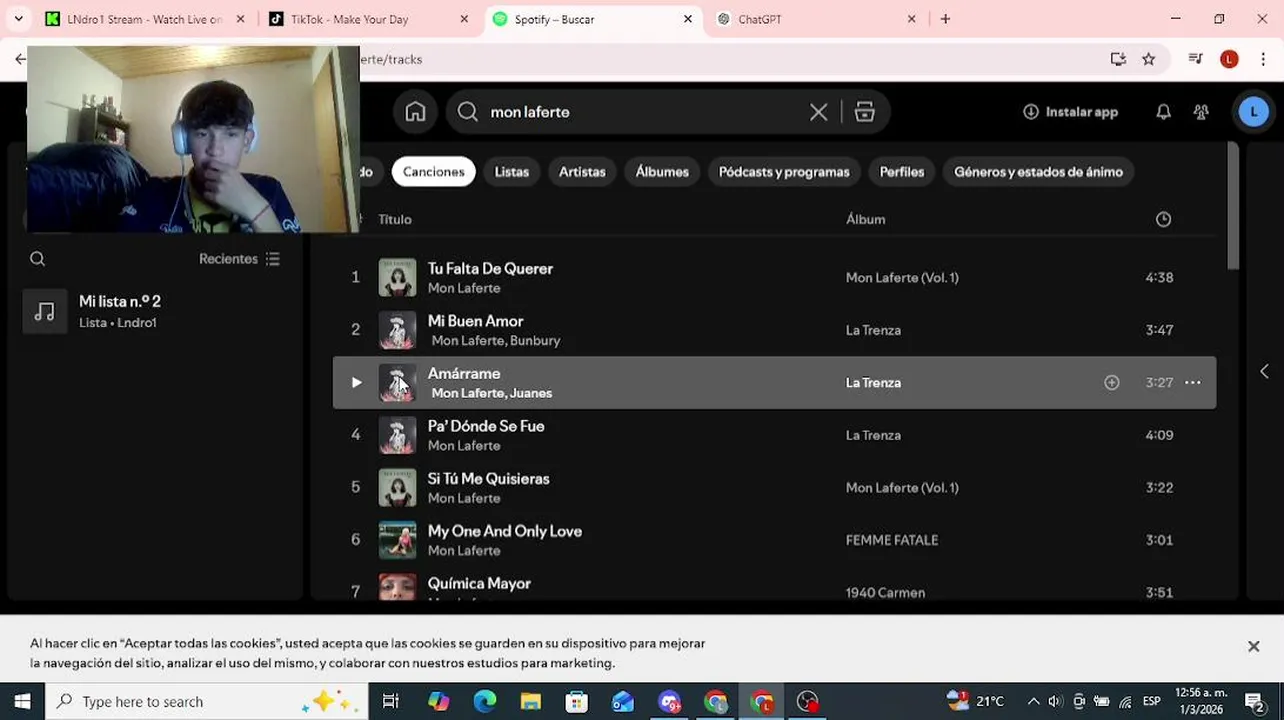Image resolution: width=1284 pixels, height=720 pixels.
Task: Expand the right side panel chevron
Action: coord(1264,372)
